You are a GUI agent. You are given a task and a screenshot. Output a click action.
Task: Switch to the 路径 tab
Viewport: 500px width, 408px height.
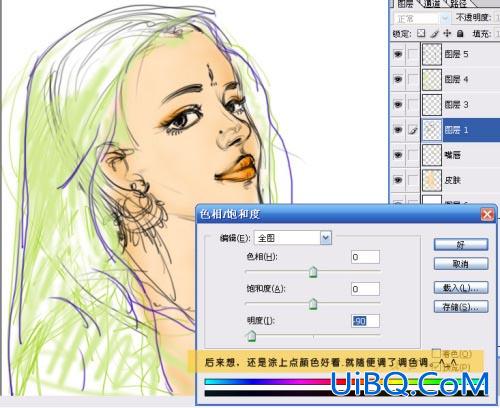[459, 4]
